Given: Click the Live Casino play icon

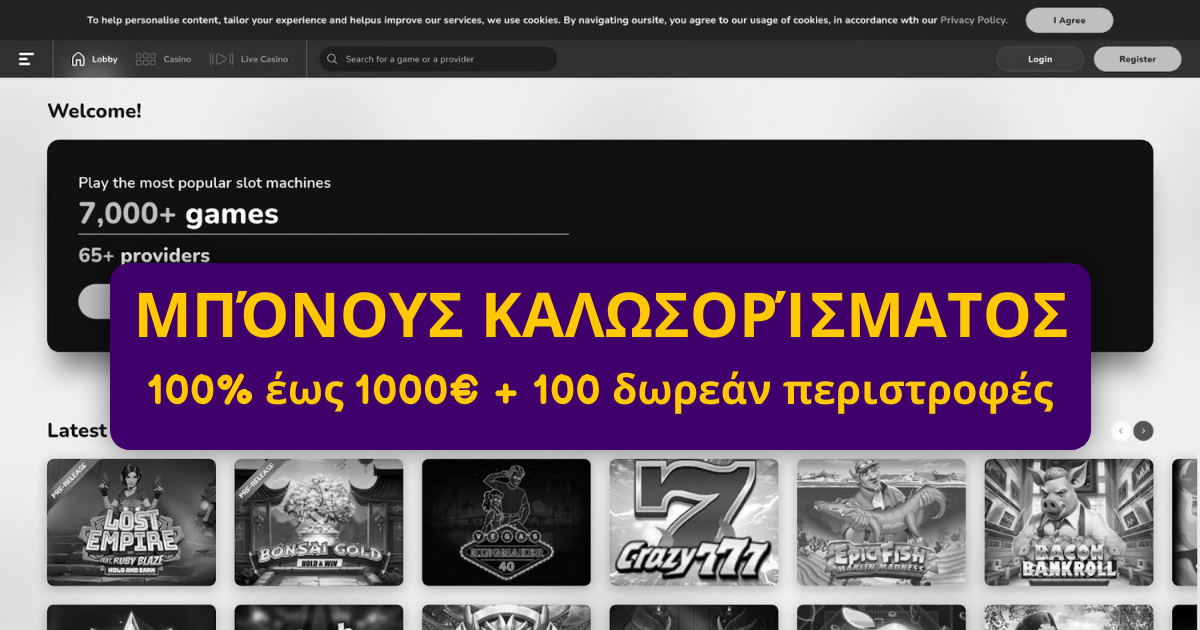Looking at the screenshot, I should click(221, 59).
